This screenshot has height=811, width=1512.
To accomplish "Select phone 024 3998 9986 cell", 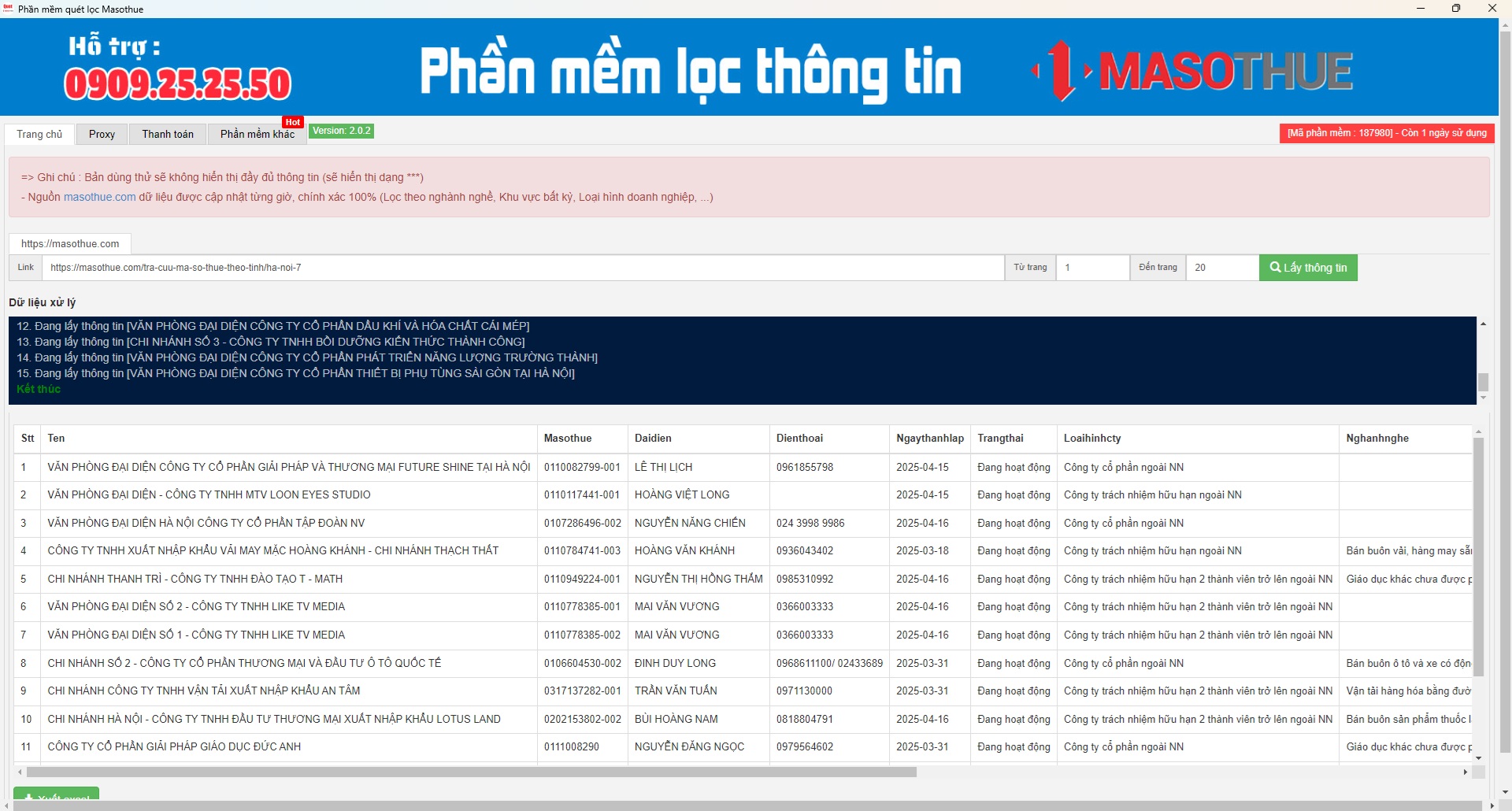I will [830, 524].
